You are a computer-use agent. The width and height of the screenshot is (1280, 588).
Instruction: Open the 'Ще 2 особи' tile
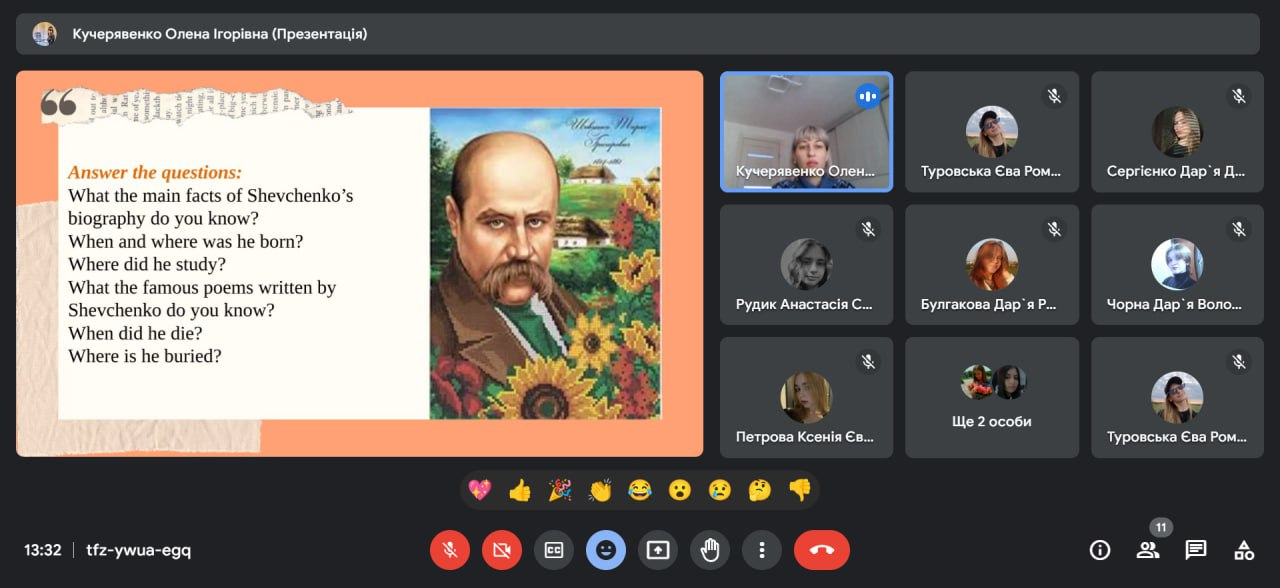(x=992, y=397)
